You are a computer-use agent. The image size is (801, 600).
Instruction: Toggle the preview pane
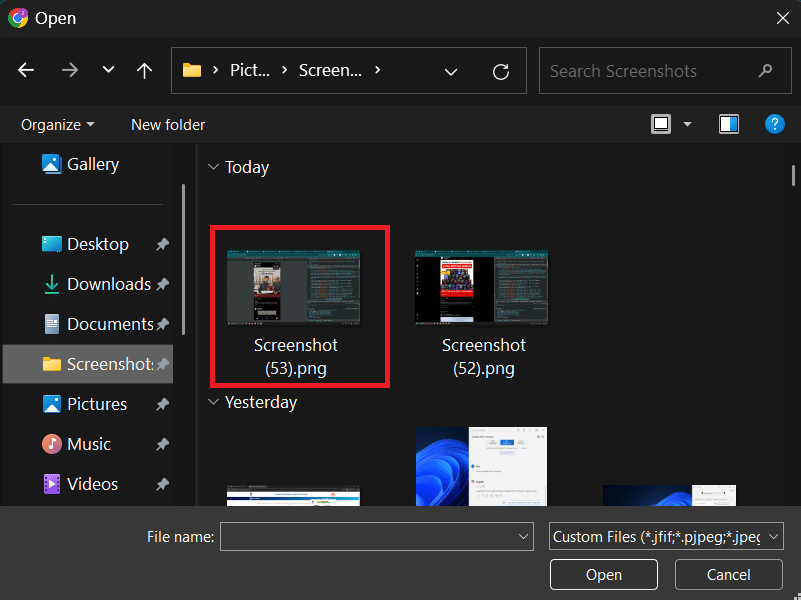click(x=728, y=124)
